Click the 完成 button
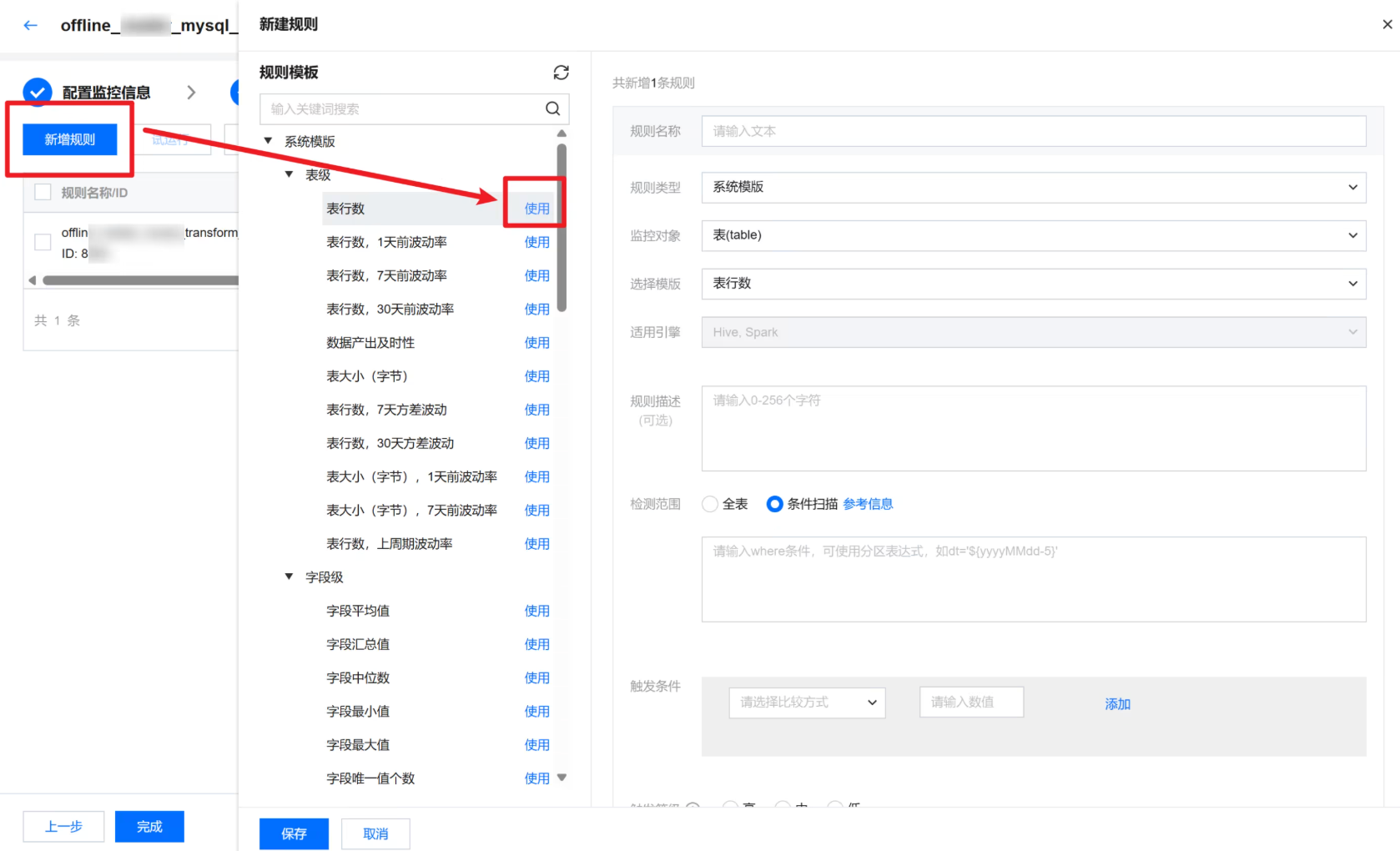 point(149,827)
